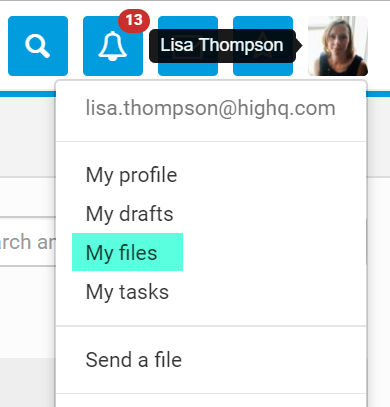Focus the partially visible search input field

point(28,242)
